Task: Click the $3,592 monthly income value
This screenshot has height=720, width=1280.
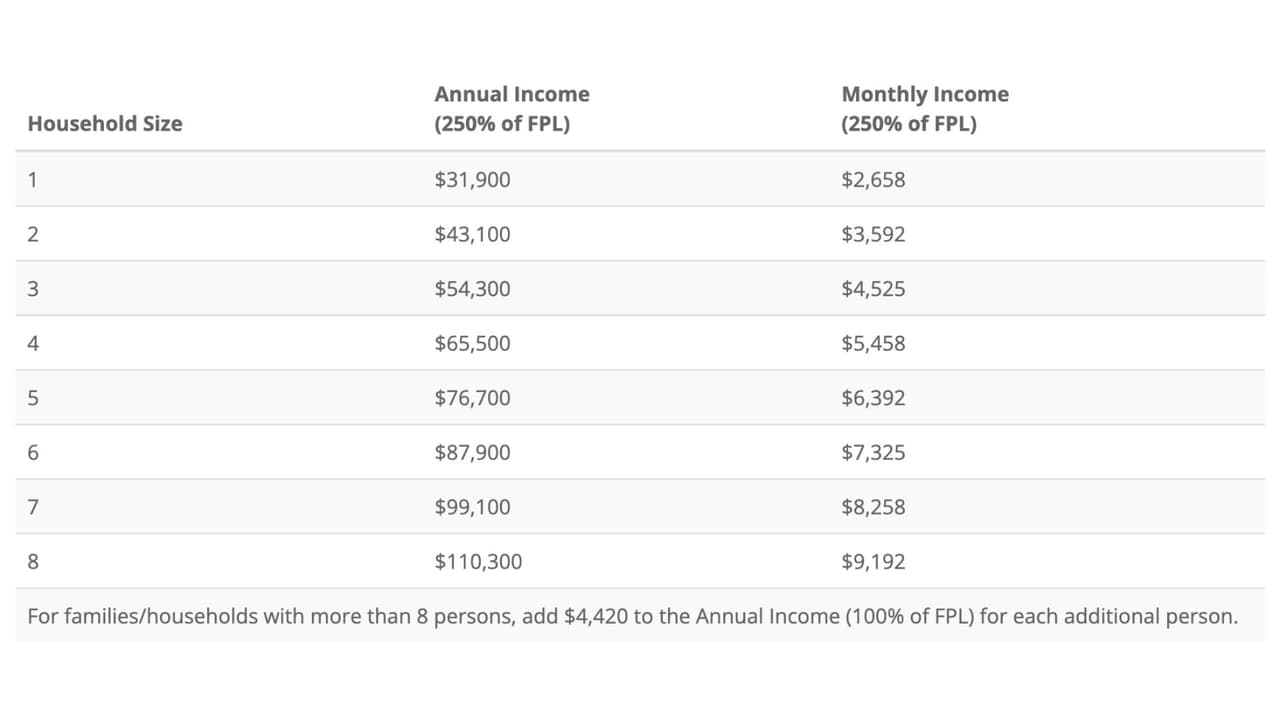Action: (873, 235)
